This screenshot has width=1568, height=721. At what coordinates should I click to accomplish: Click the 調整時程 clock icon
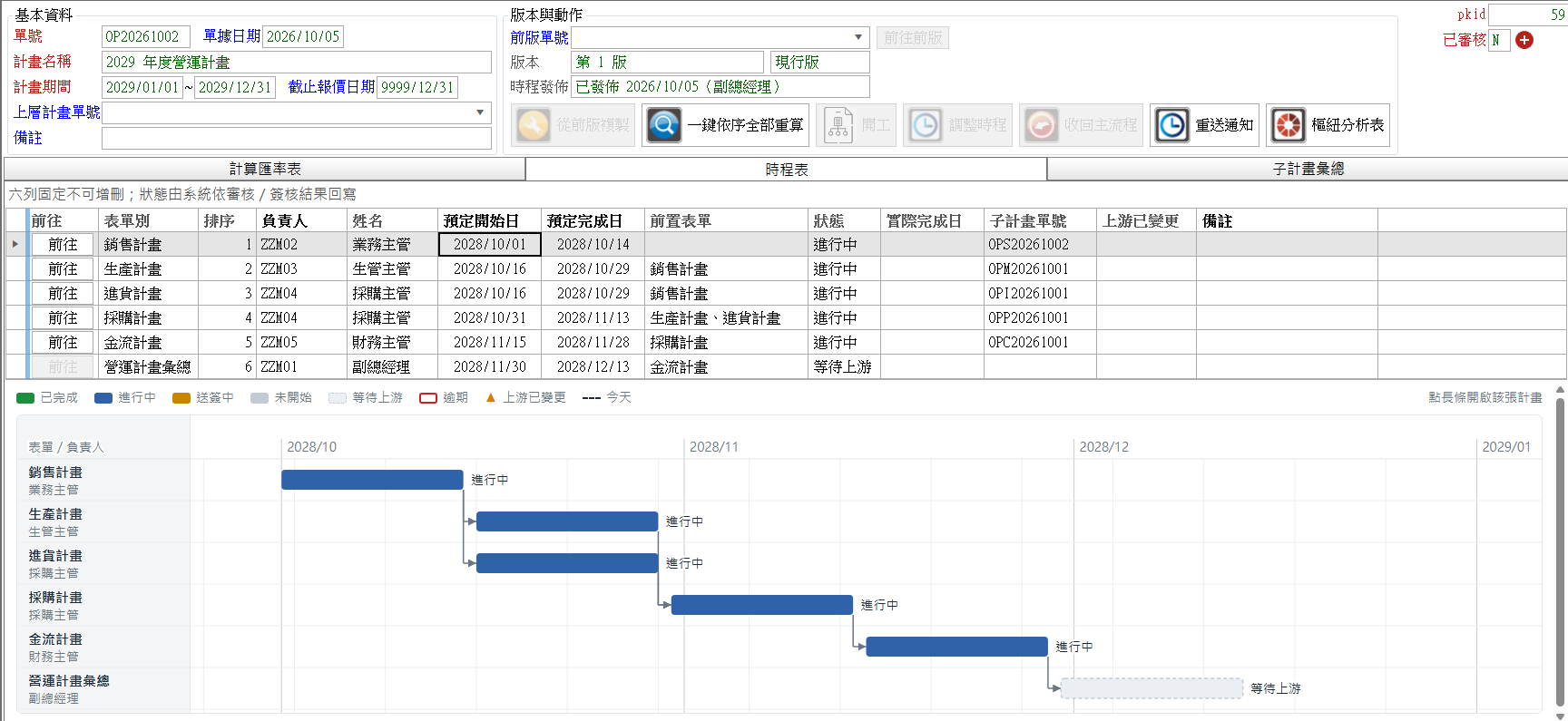[926, 125]
